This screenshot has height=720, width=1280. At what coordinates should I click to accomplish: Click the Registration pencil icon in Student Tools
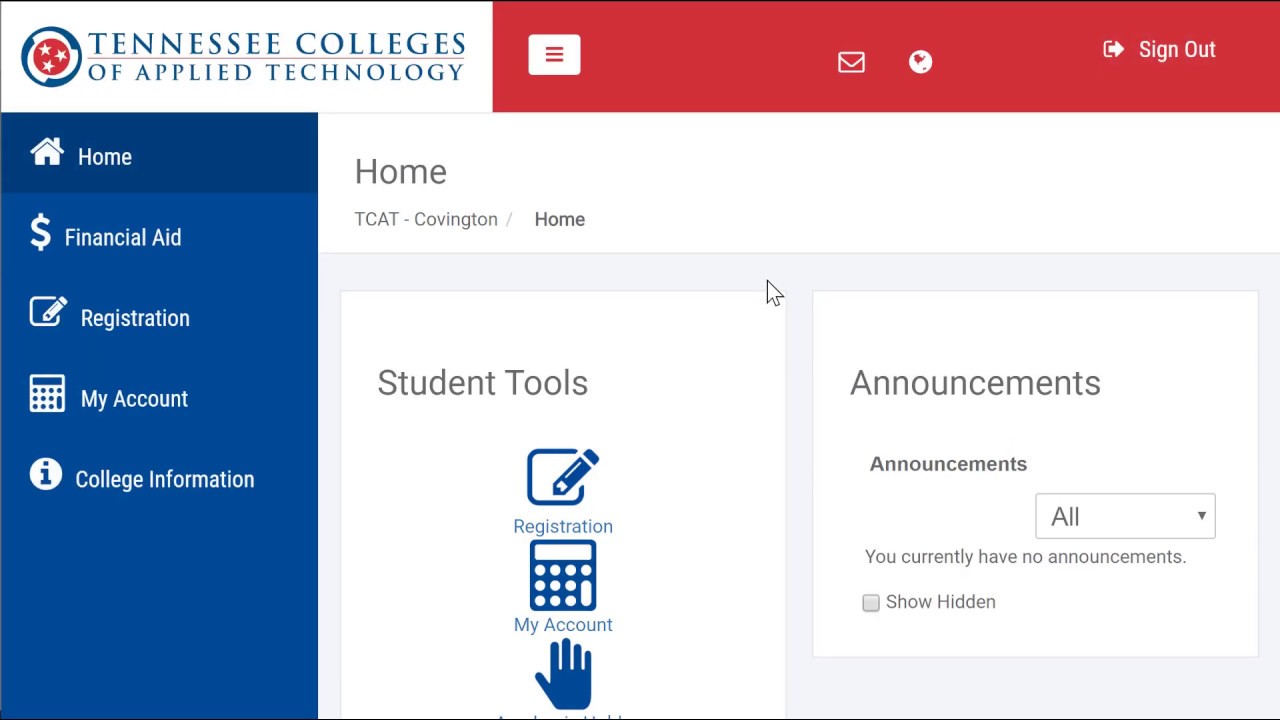point(563,477)
